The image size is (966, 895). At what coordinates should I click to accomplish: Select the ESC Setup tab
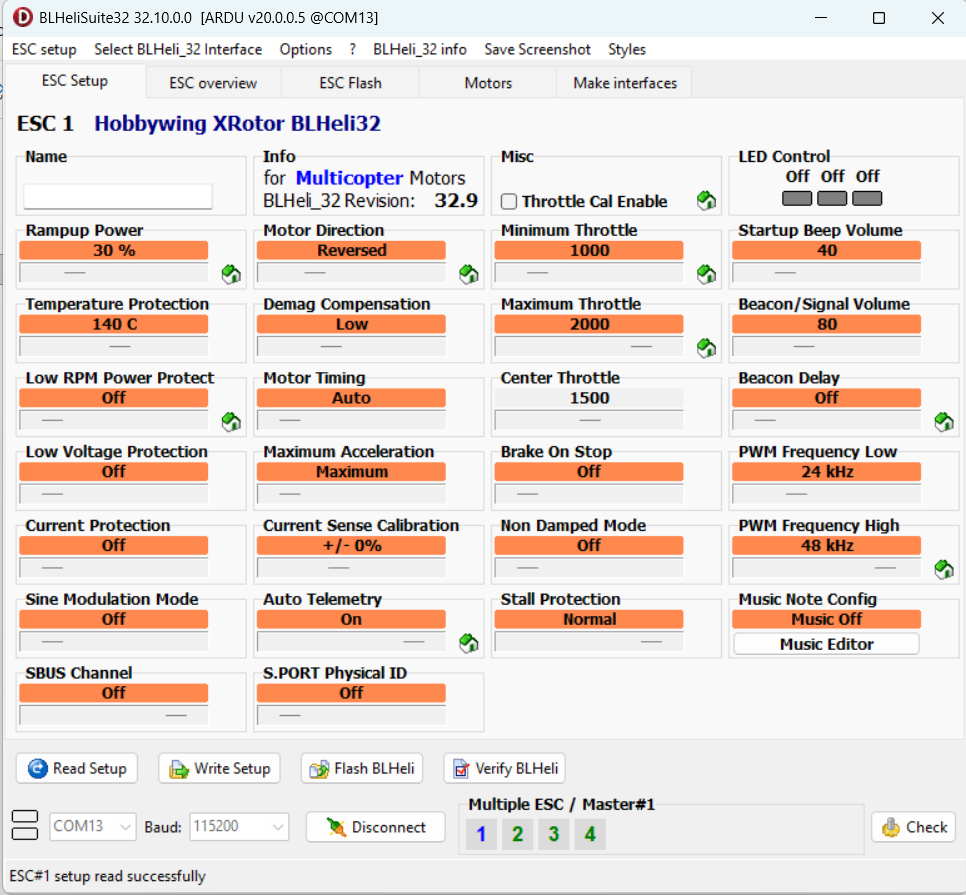[x=75, y=81]
